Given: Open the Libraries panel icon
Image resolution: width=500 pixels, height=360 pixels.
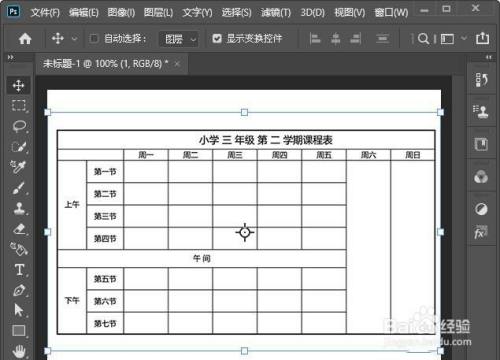Looking at the screenshot, I should 481,144.
